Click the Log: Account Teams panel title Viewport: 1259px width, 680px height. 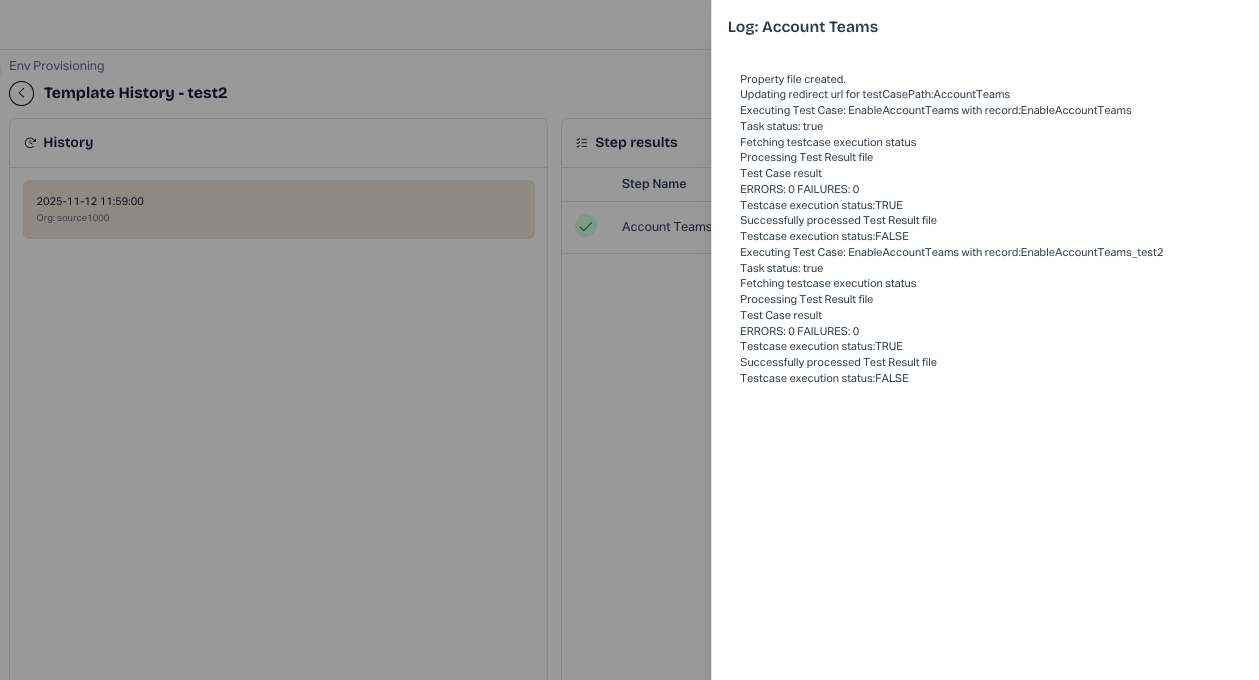803,27
